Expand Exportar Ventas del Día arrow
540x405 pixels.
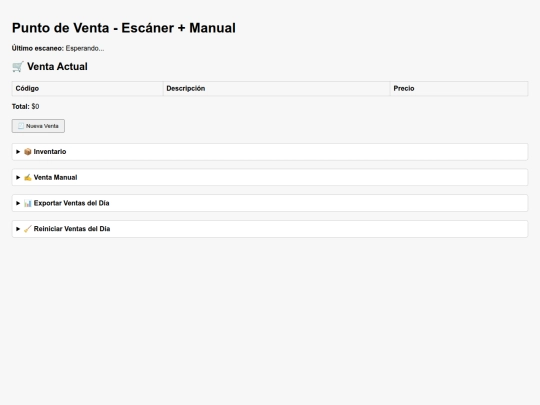18,203
